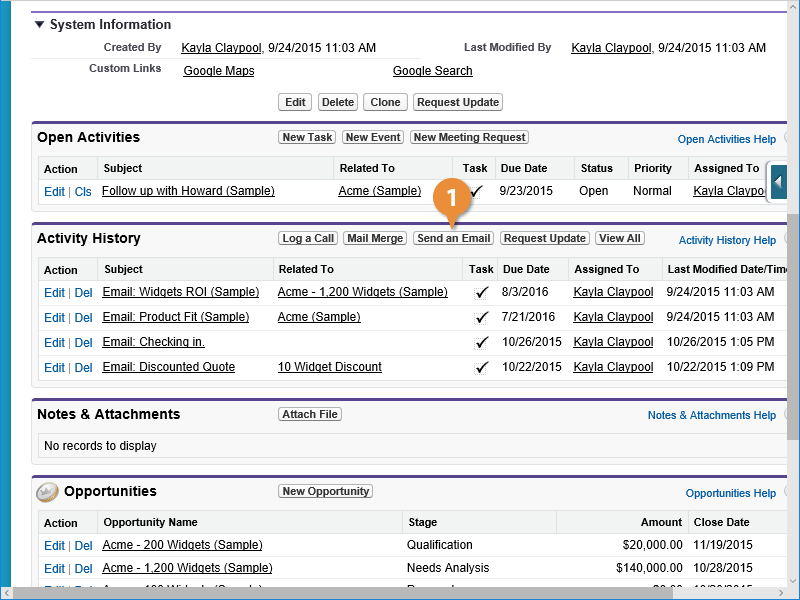Open Acme - 200 Widgets opportunity
The height and width of the screenshot is (600, 800).
[182, 545]
